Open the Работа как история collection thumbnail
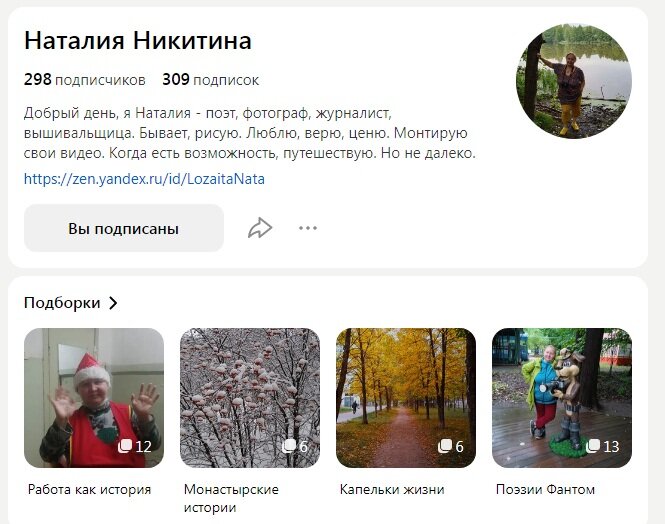 (94, 398)
